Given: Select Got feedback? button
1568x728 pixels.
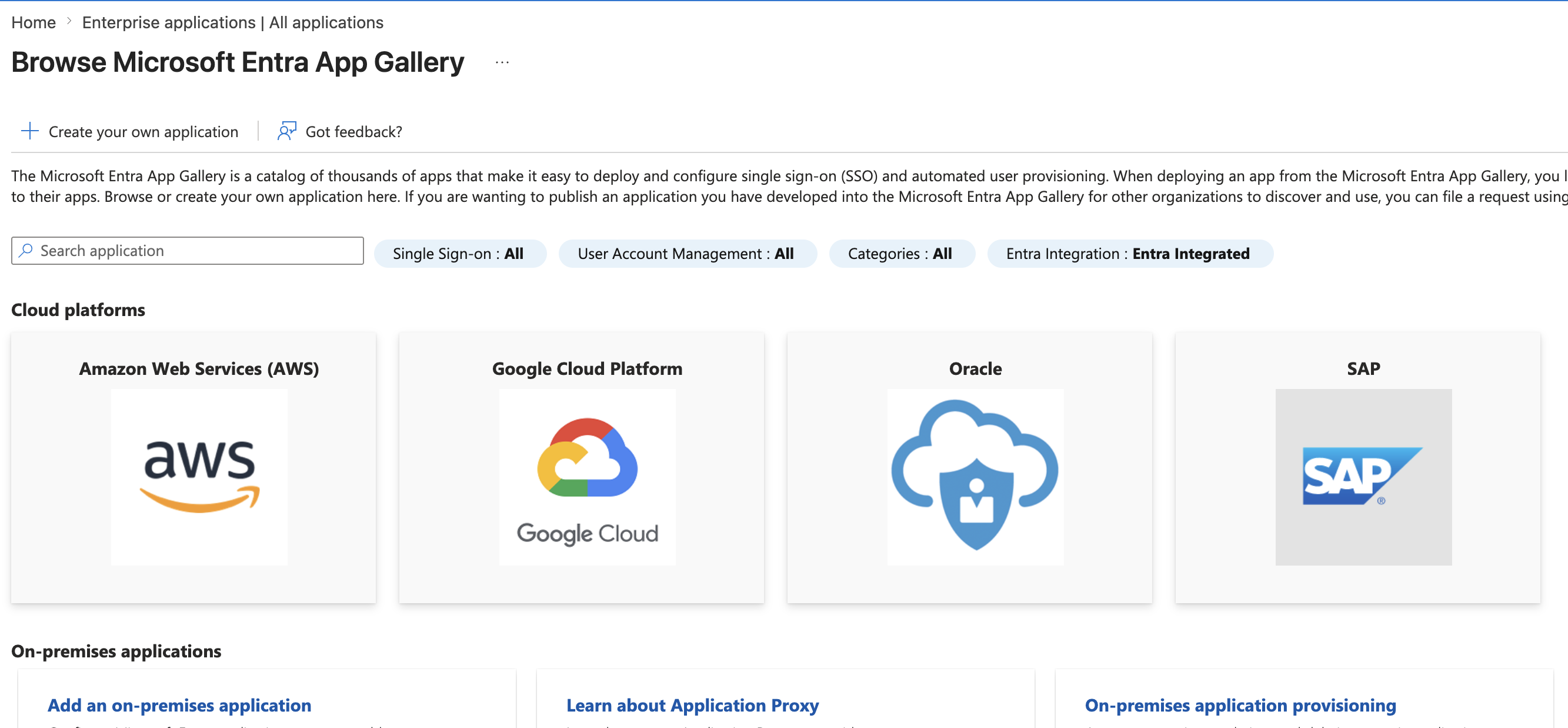Looking at the screenshot, I should click(339, 131).
